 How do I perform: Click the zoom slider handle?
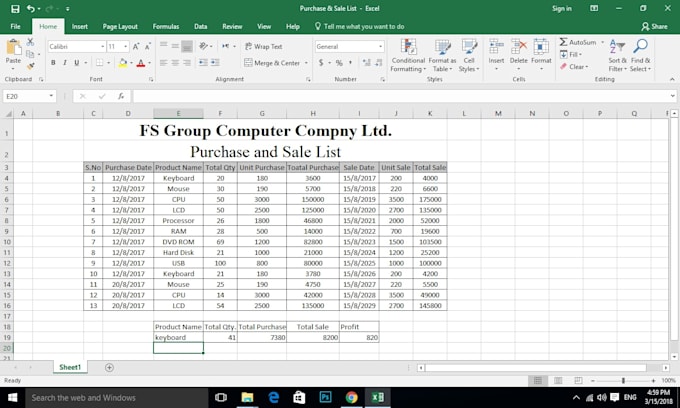[623, 381]
